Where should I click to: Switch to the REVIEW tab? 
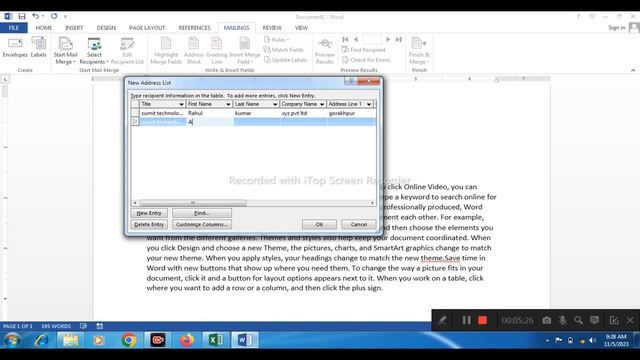tap(272, 28)
